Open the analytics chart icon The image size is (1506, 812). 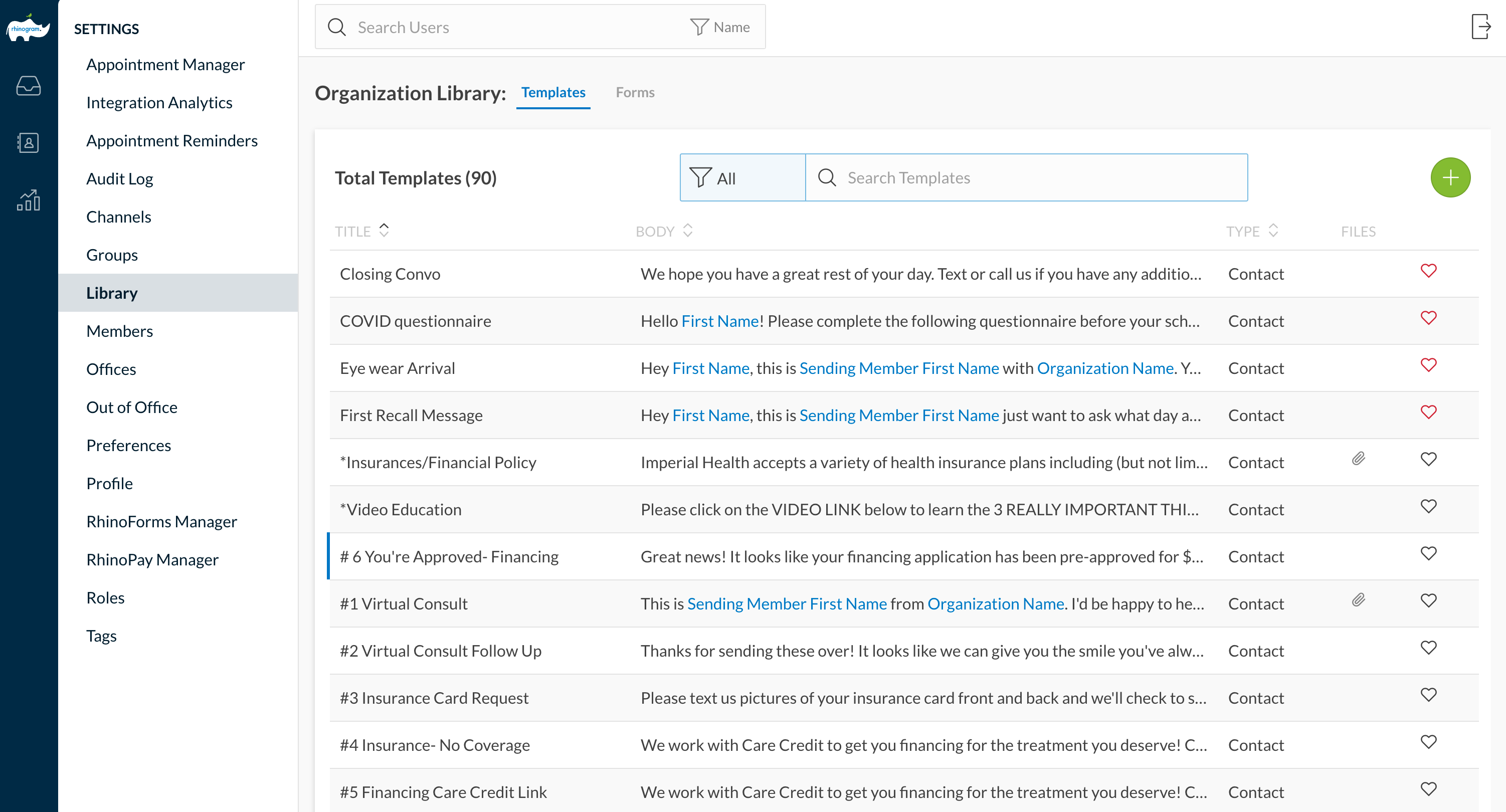[x=28, y=200]
